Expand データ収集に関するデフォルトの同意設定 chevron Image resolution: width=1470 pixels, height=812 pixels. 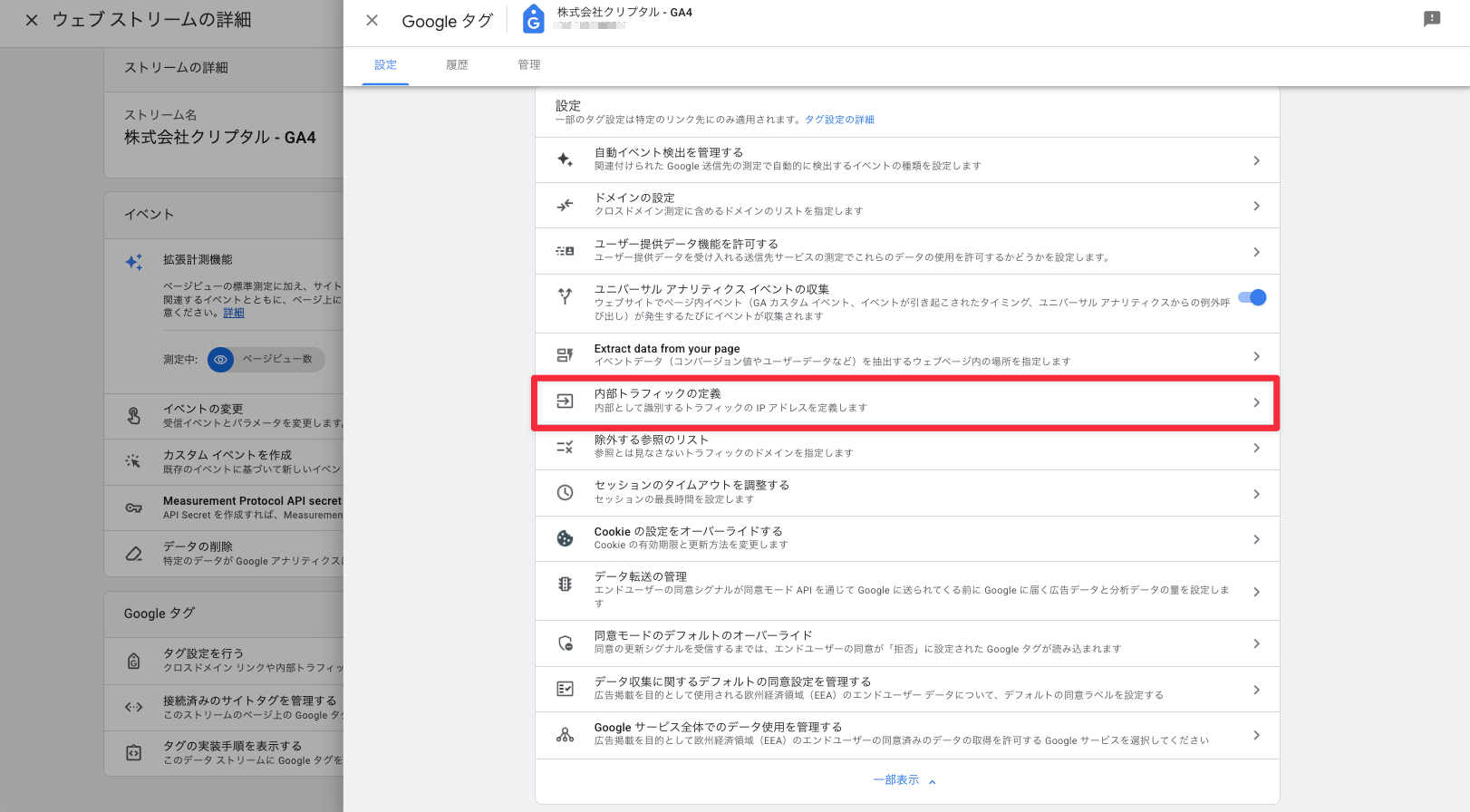coord(1256,690)
